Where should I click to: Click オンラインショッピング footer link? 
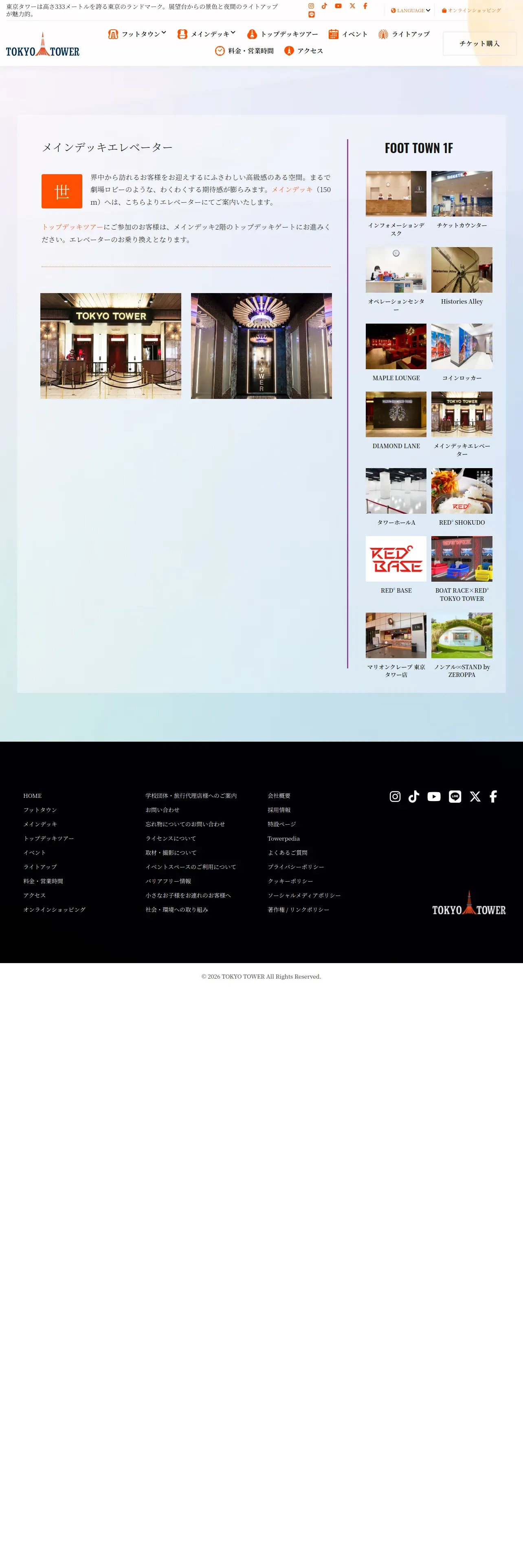click(x=55, y=910)
